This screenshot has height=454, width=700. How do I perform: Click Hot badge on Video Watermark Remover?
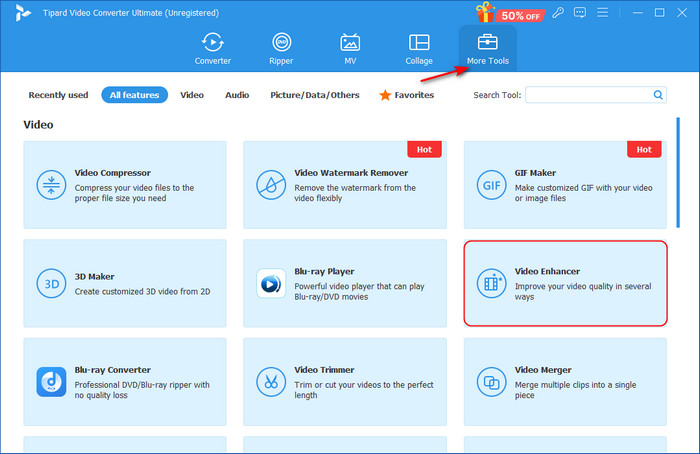424,150
